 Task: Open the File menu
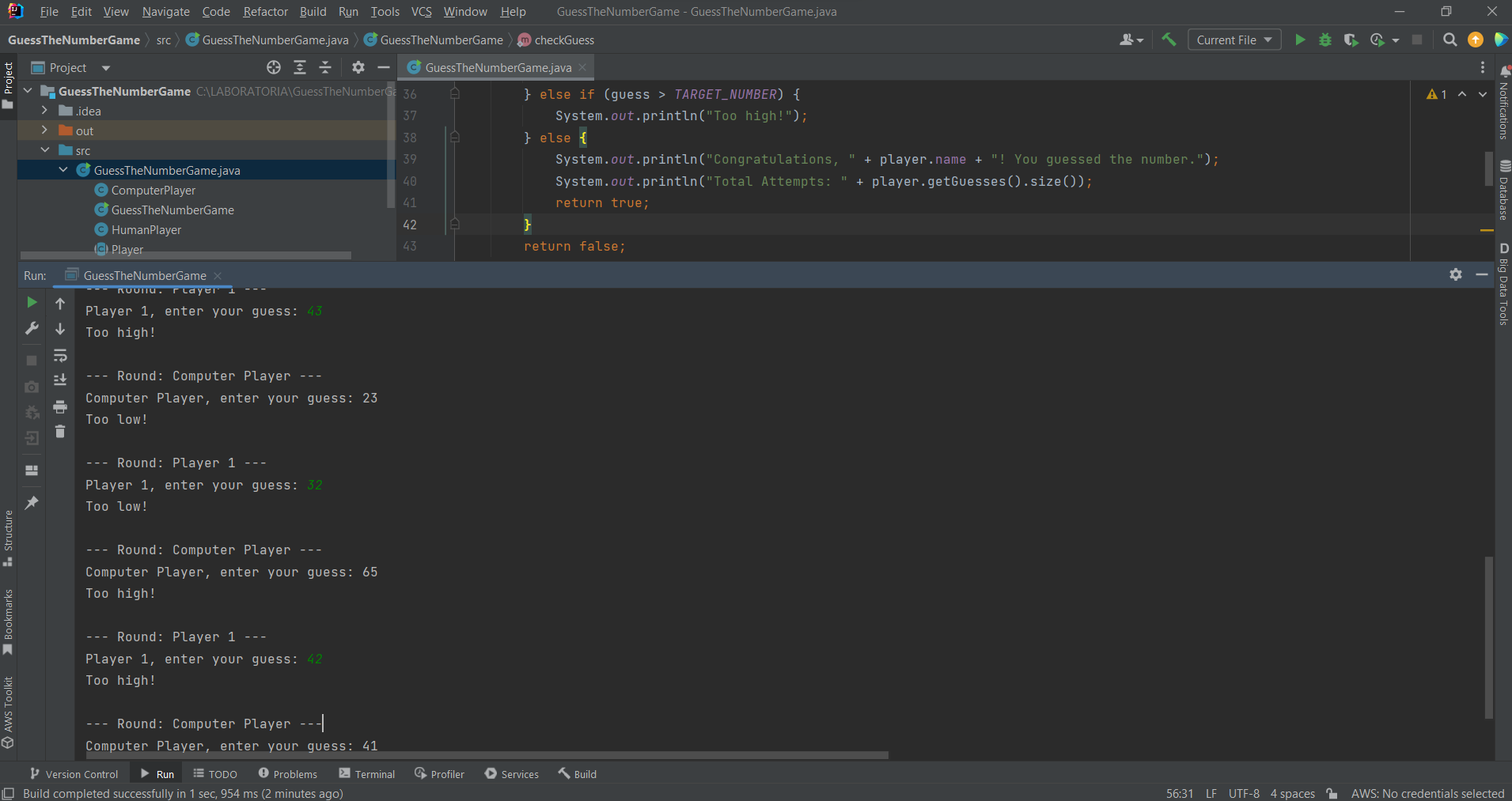tap(49, 11)
